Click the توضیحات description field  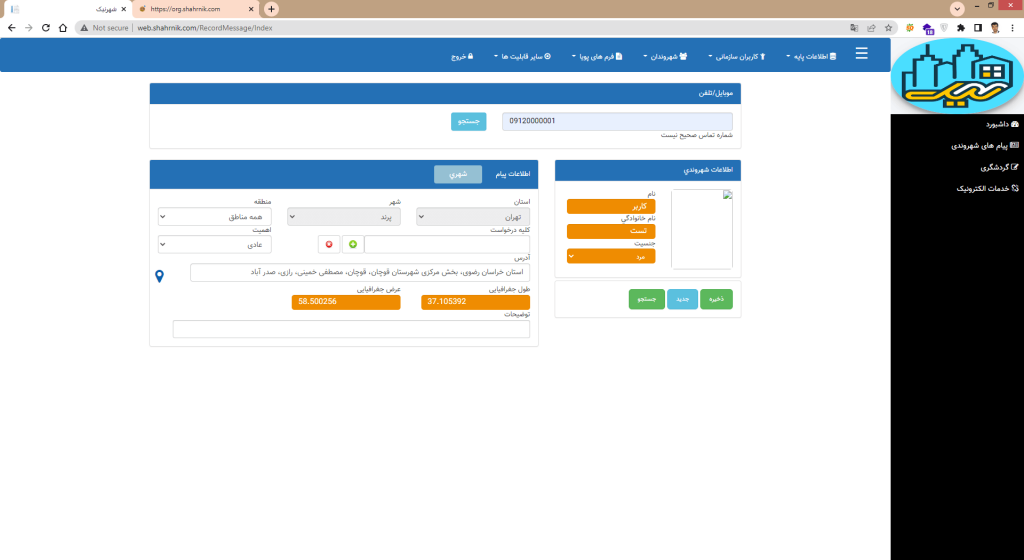[x=351, y=329]
